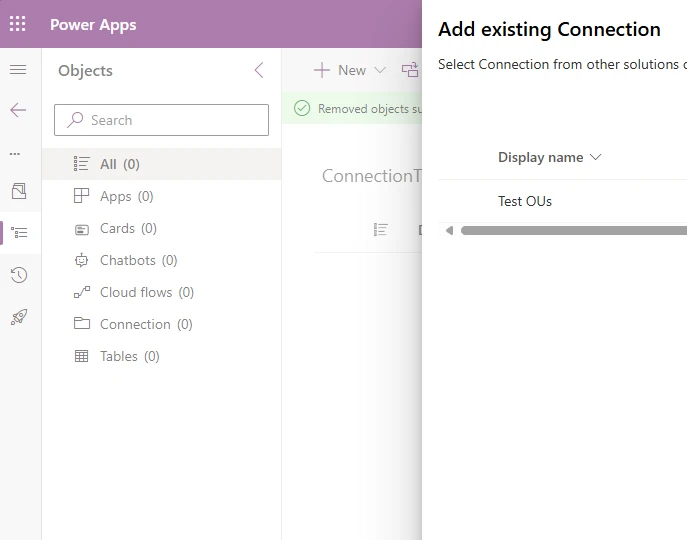The width and height of the screenshot is (687, 540).
Task: Open the History icon in left rail
Action: [x=18, y=275]
